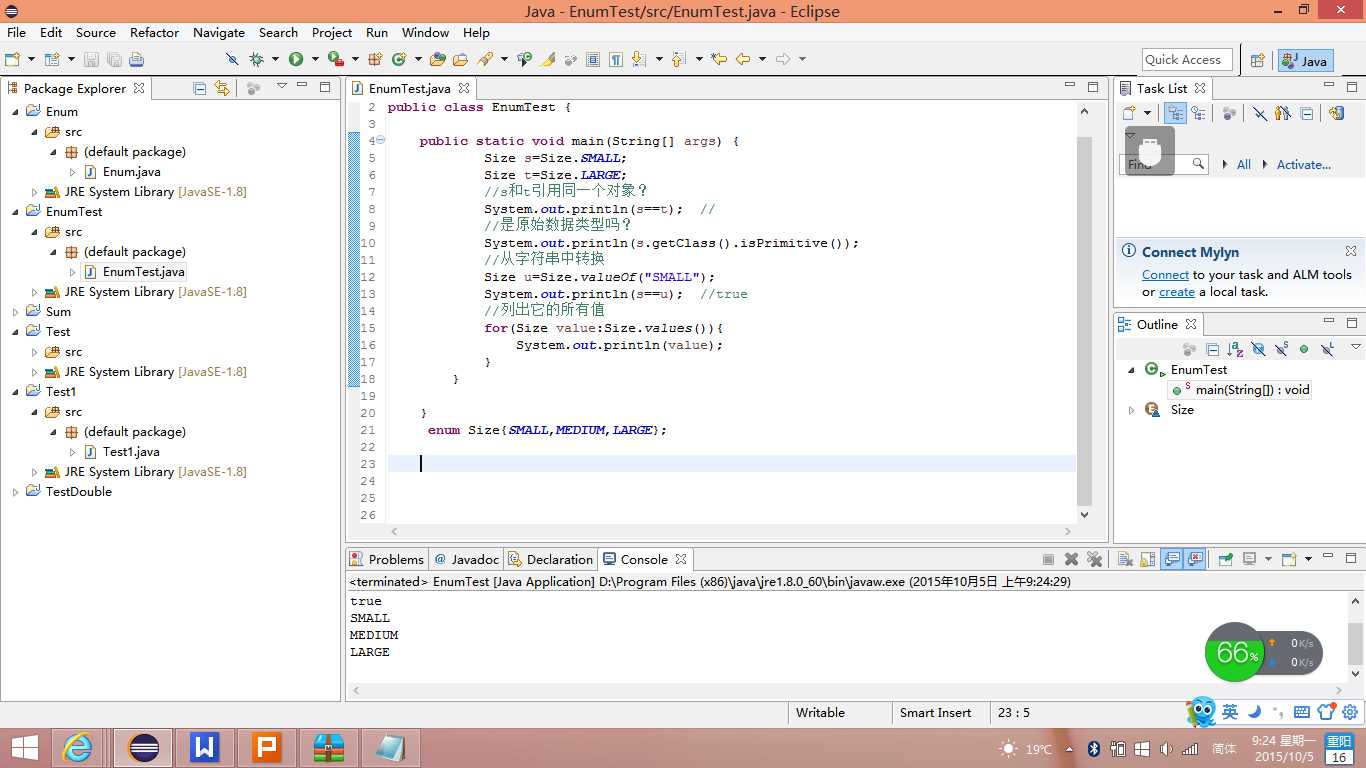The height and width of the screenshot is (768, 1366).
Task: Click the Quick Access search field
Action: click(1186, 60)
